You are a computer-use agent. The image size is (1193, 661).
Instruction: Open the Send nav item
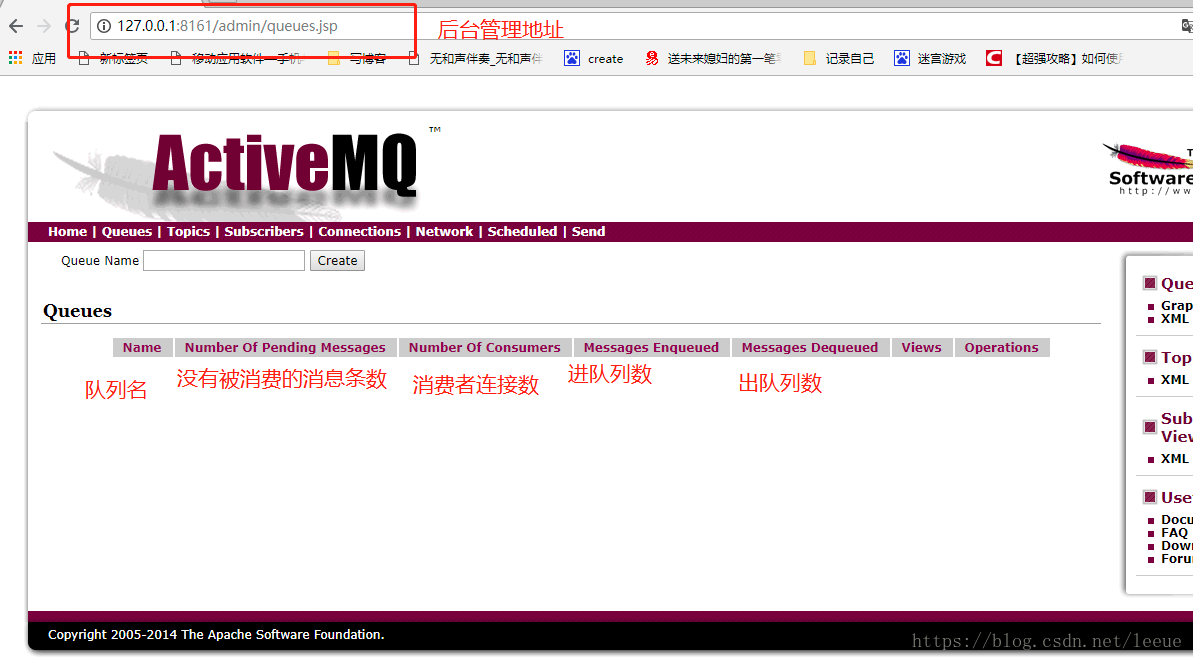[588, 231]
